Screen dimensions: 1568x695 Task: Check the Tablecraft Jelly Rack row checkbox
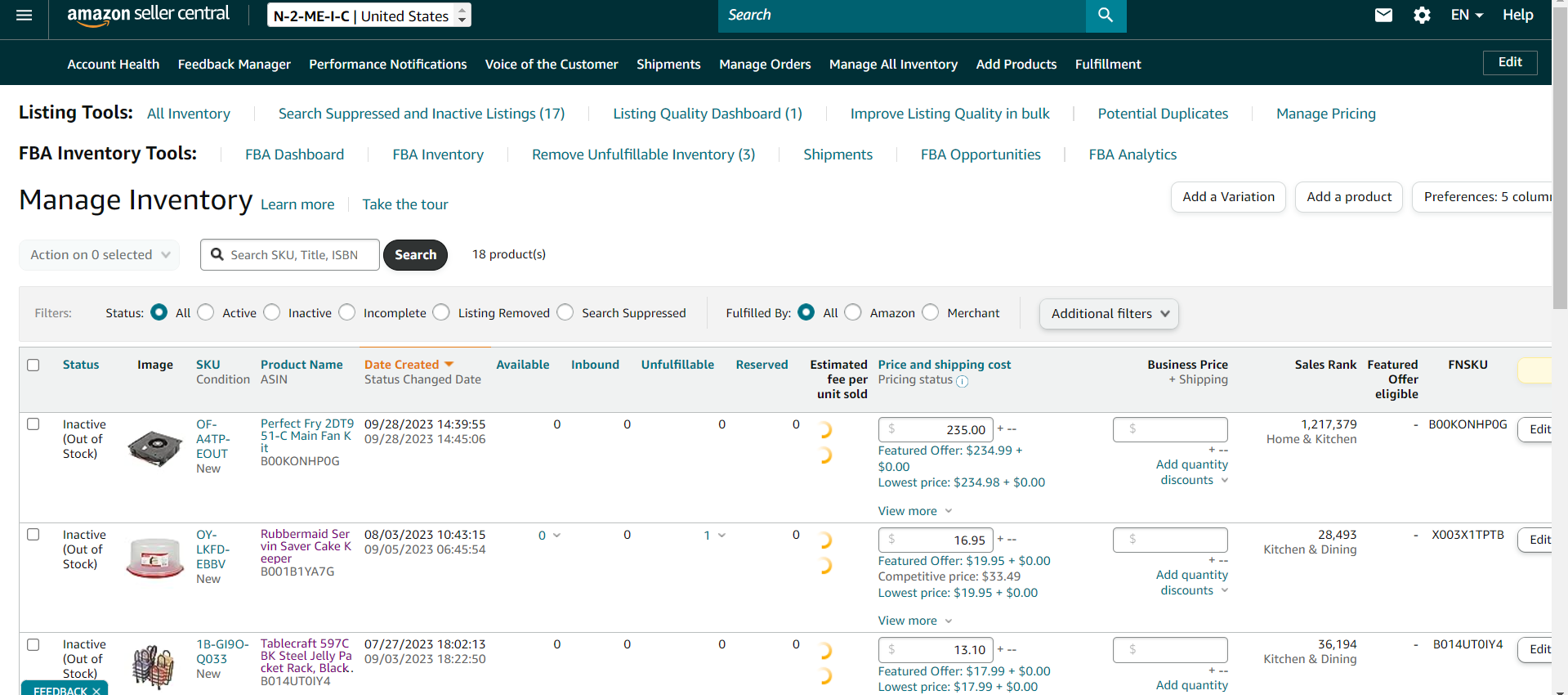tap(34, 644)
